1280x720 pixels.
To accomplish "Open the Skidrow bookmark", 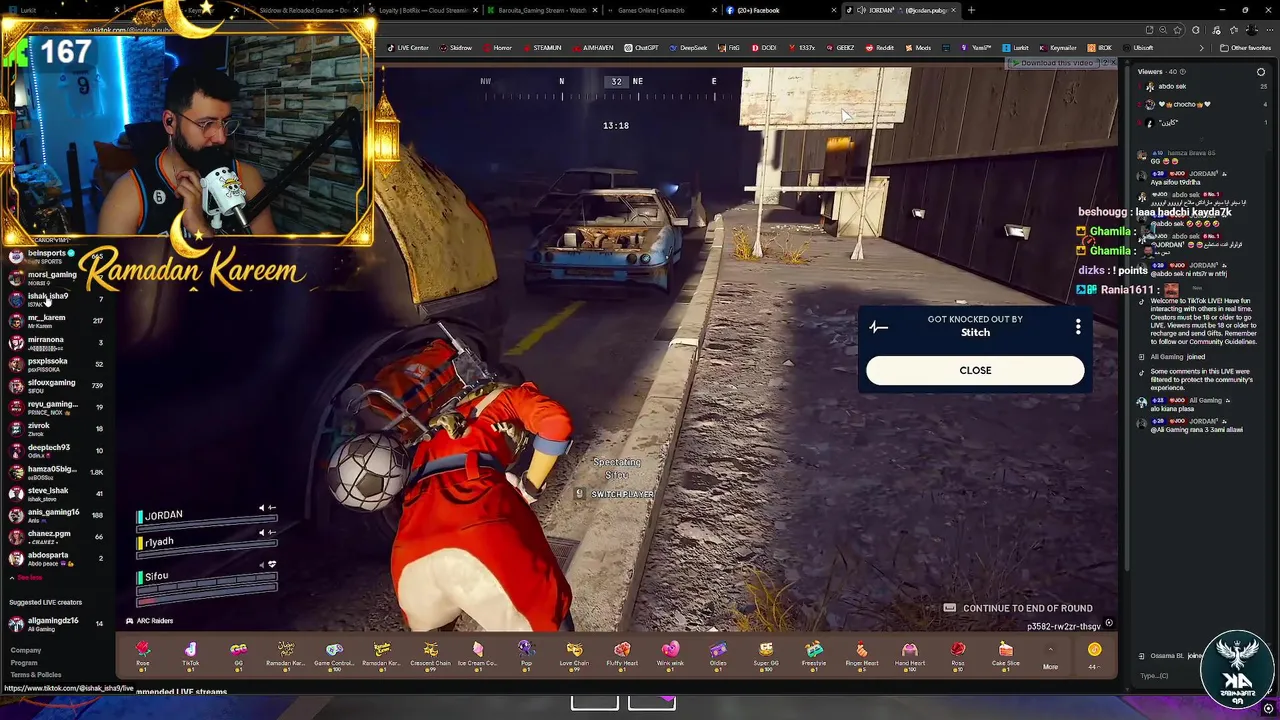I will tap(456, 48).
